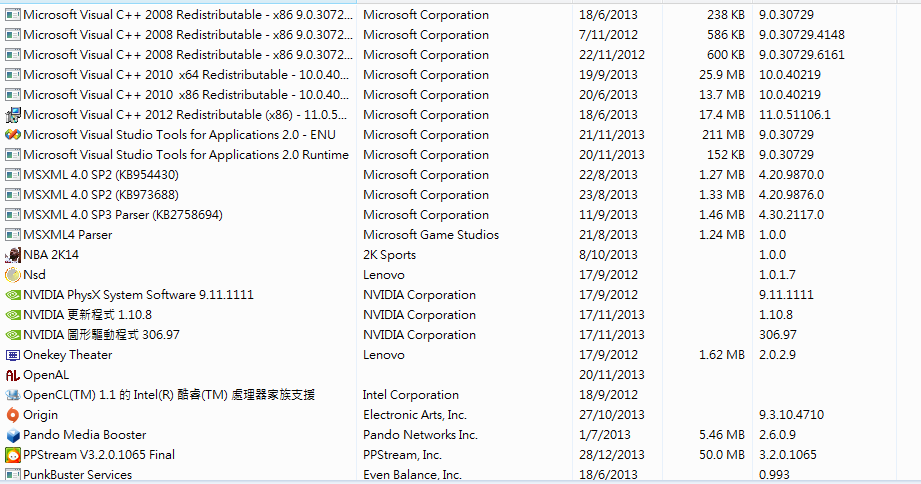921x484 pixels.
Task: Select the Onekey Theater program name
Action: pos(68,355)
